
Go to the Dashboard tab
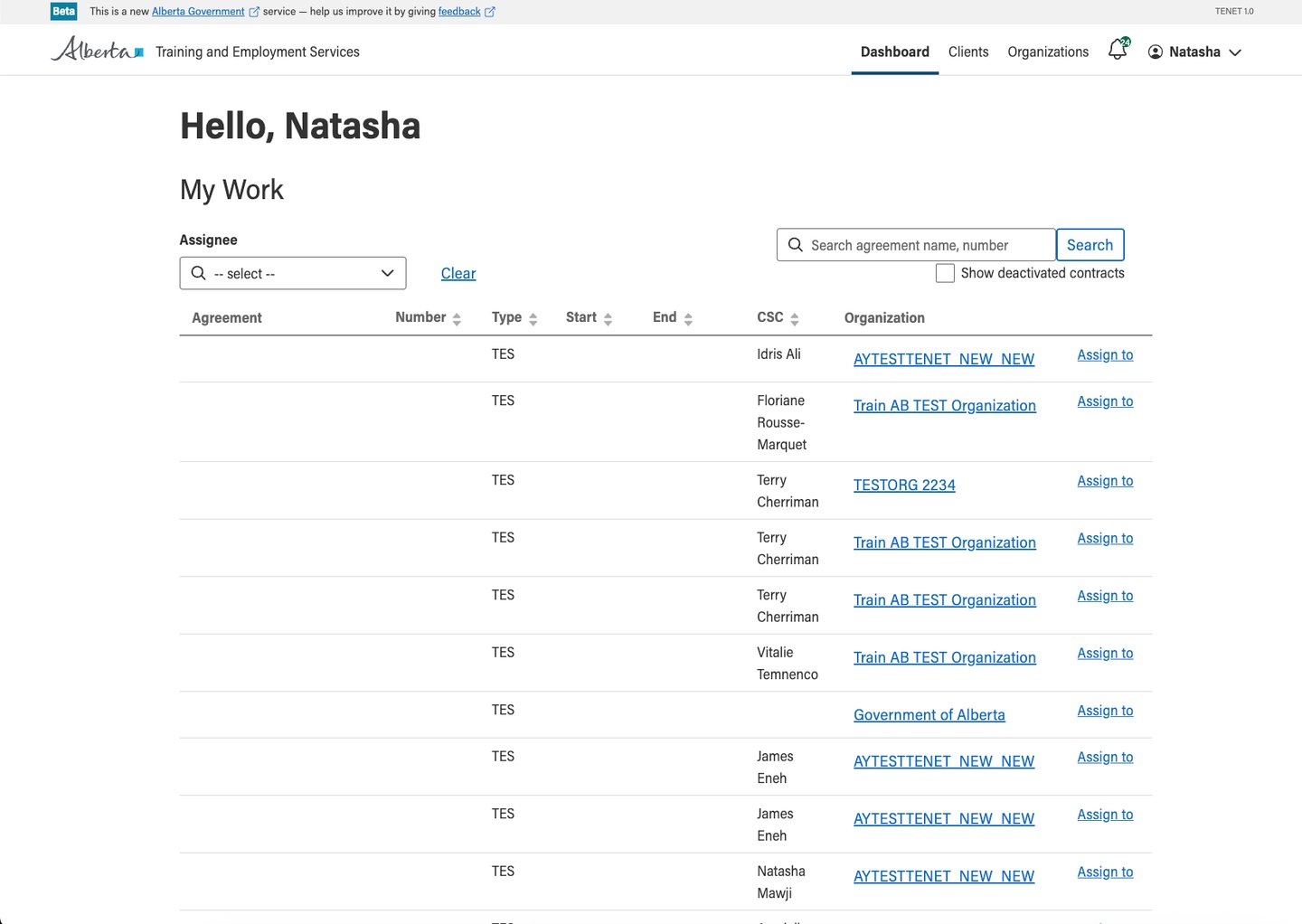tap(894, 52)
